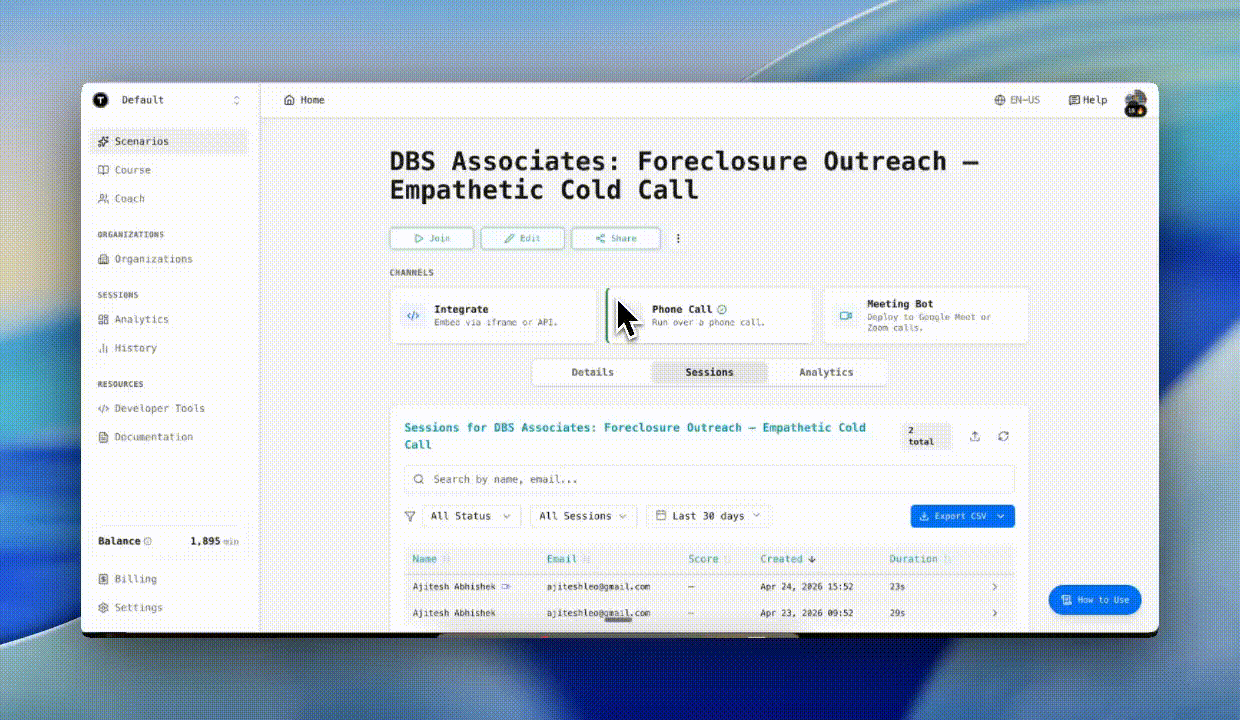
Task: Sort by Created column header
Action: click(x=788, y=559)
